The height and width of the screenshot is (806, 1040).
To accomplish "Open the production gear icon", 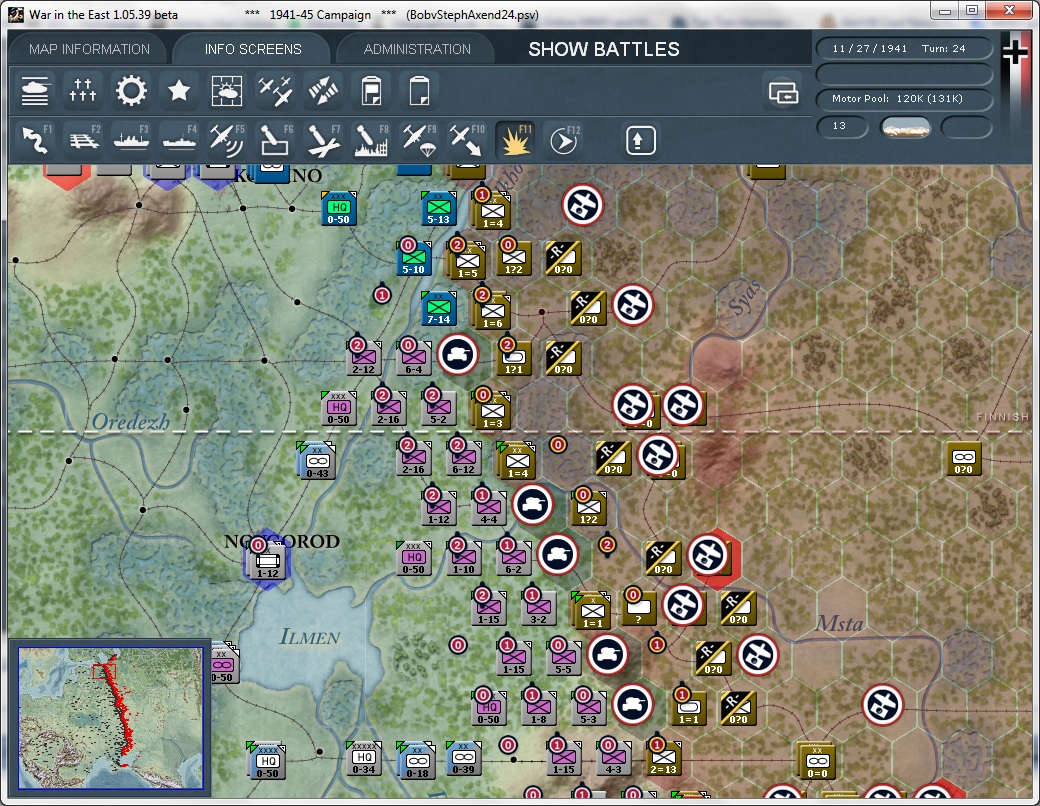I will click(x=131, y=91).
